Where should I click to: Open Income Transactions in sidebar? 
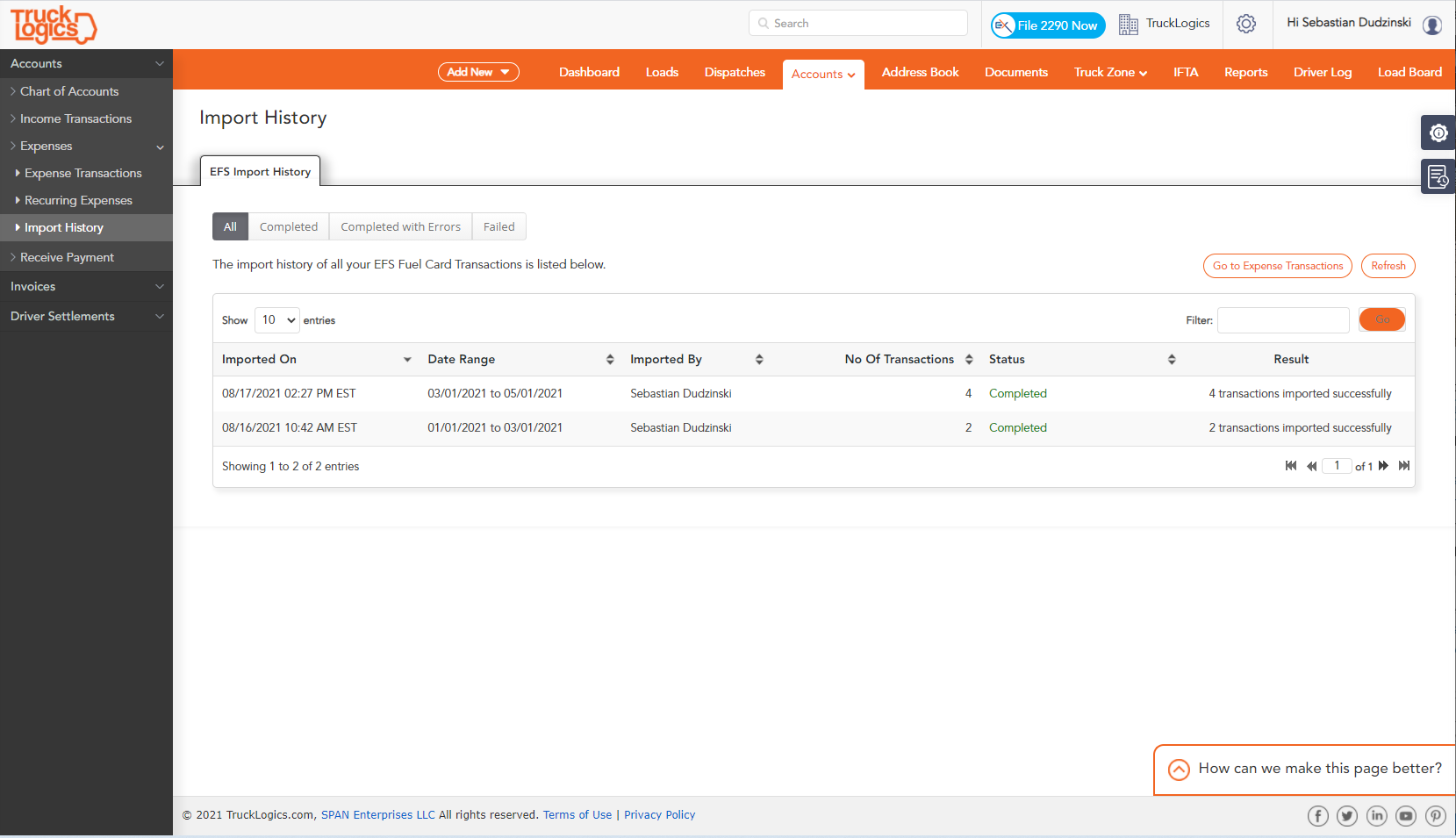point(75,118)
